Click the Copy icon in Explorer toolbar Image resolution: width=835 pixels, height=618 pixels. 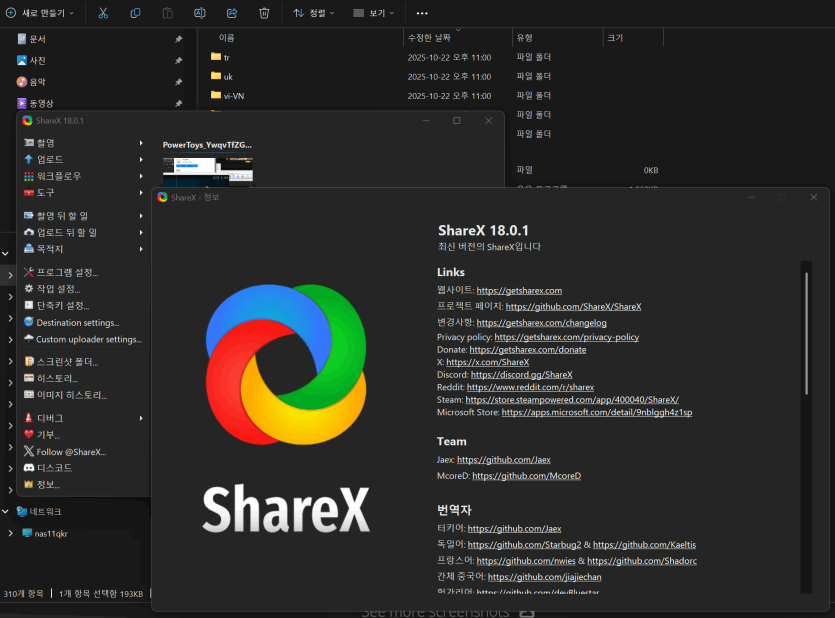click(135, 13)
